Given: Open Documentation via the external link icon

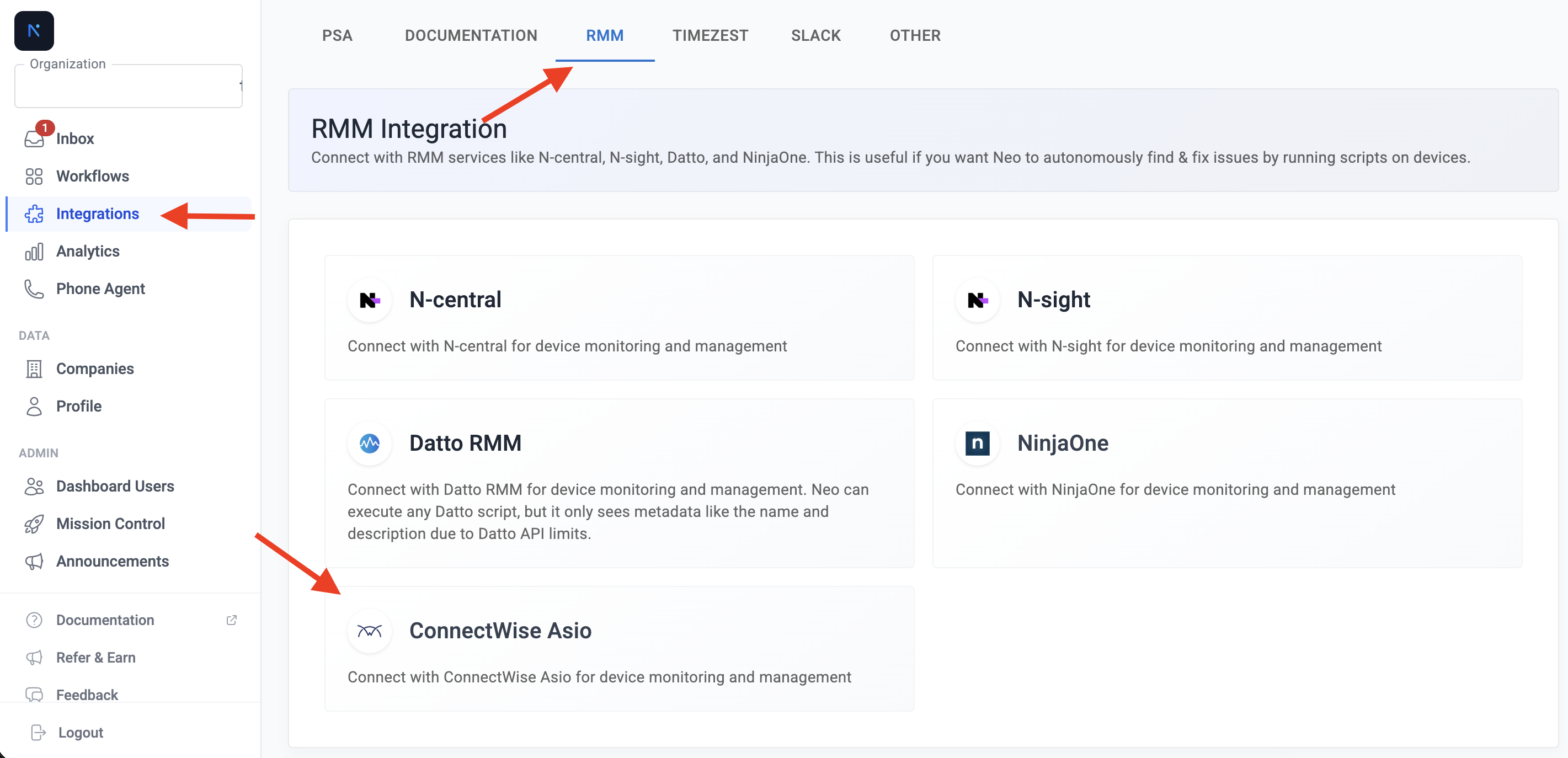Looking at the screenshot, I should (x=232, y=620).
